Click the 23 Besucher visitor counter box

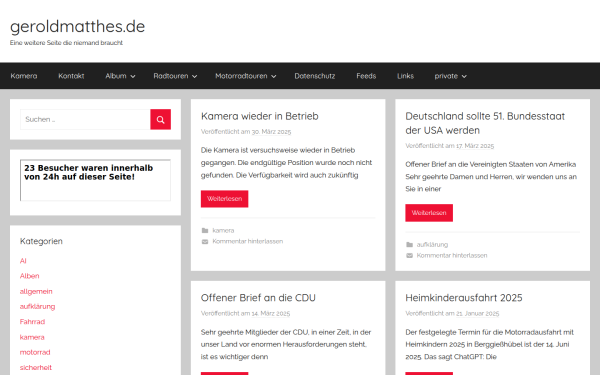(95, 180)
